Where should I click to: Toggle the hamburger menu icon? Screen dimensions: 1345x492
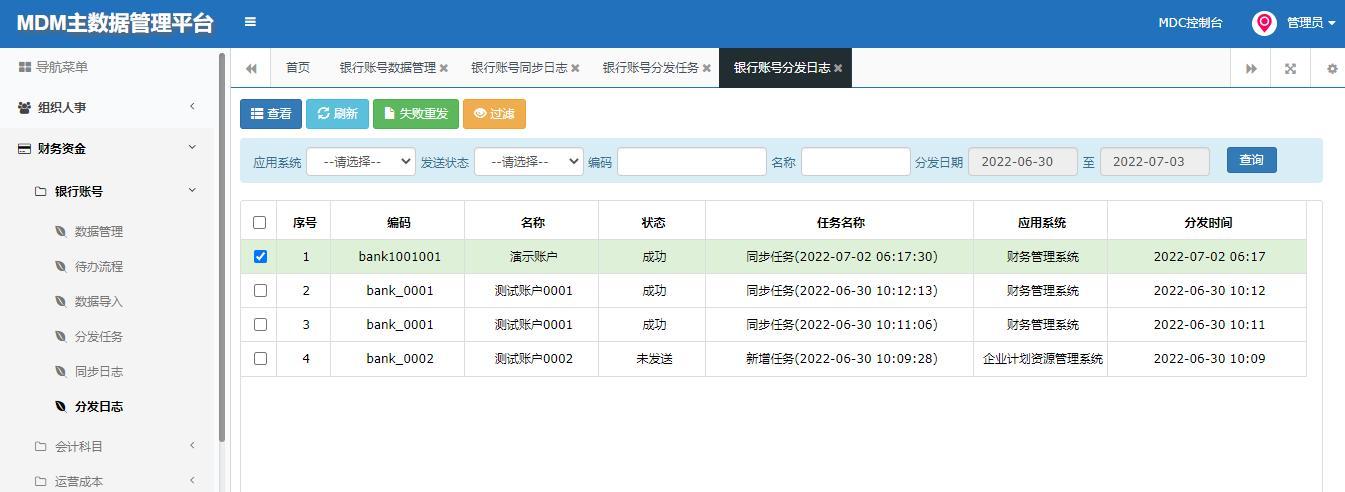click(x=250, y=22)
